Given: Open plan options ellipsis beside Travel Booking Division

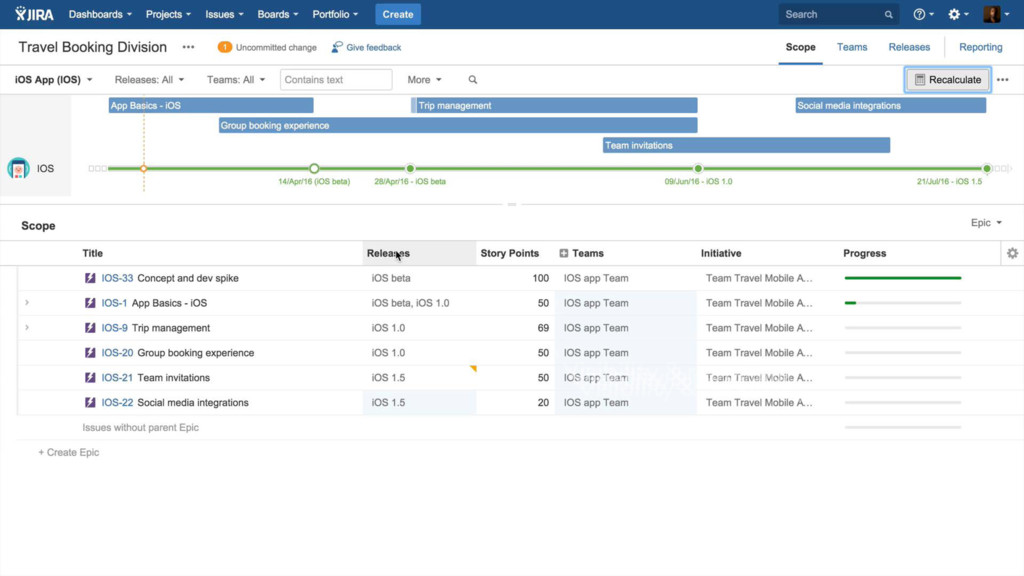Looking at the screenshot, I should 188,47.
